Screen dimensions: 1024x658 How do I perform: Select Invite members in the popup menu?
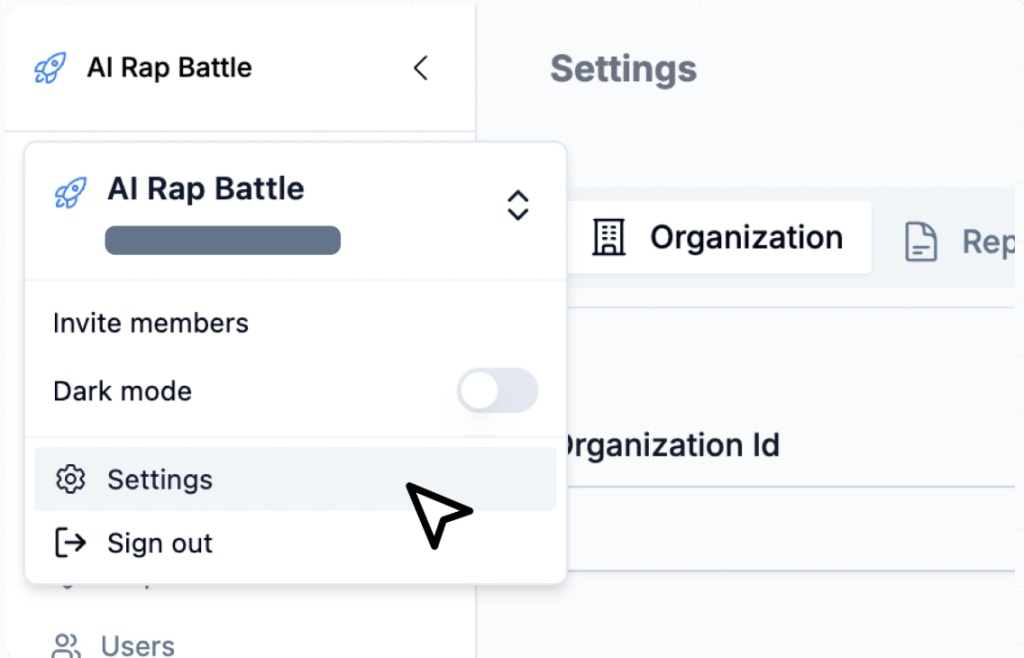(151, 323)
